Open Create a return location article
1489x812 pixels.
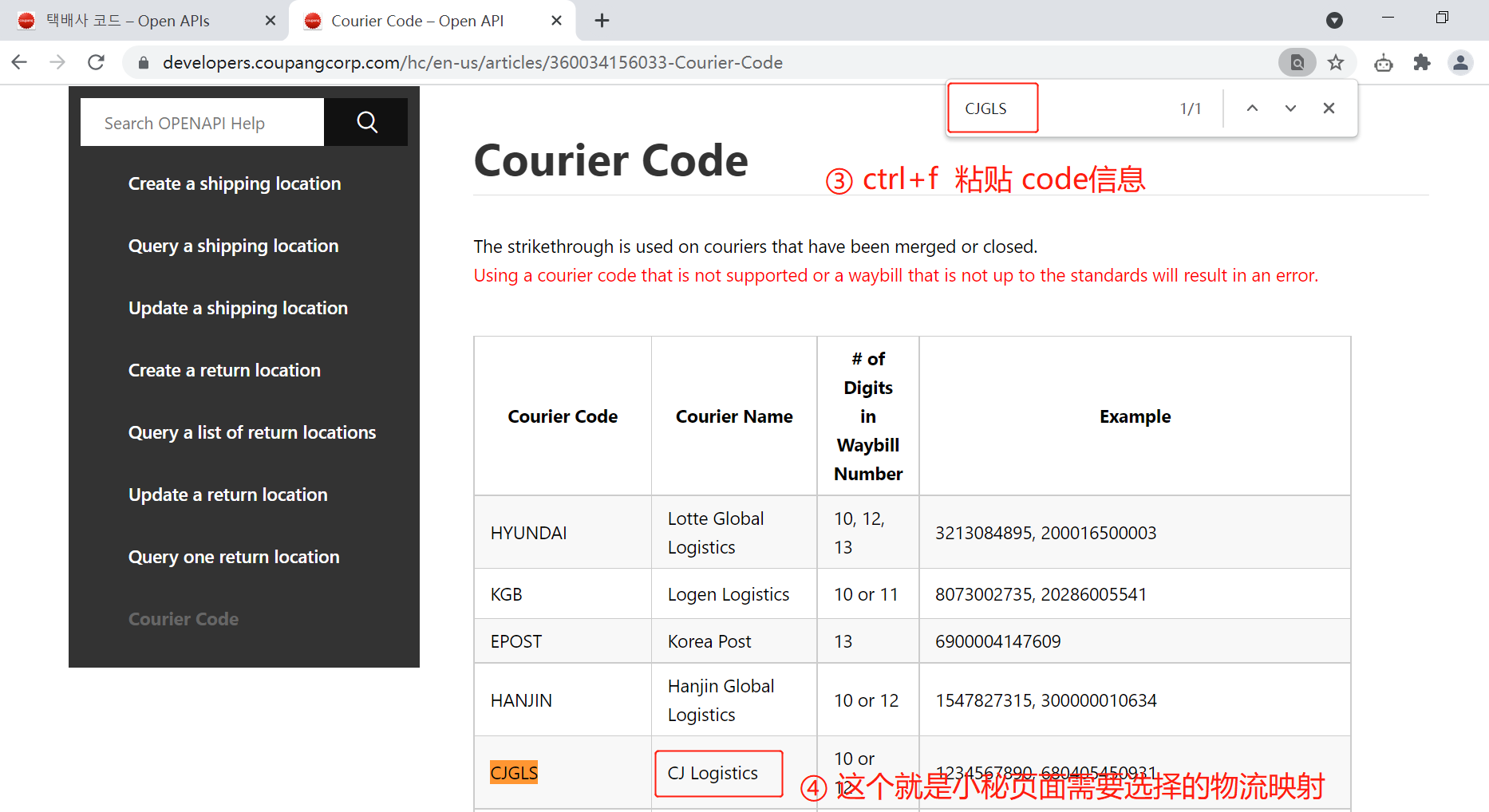(x=224, y=370)
